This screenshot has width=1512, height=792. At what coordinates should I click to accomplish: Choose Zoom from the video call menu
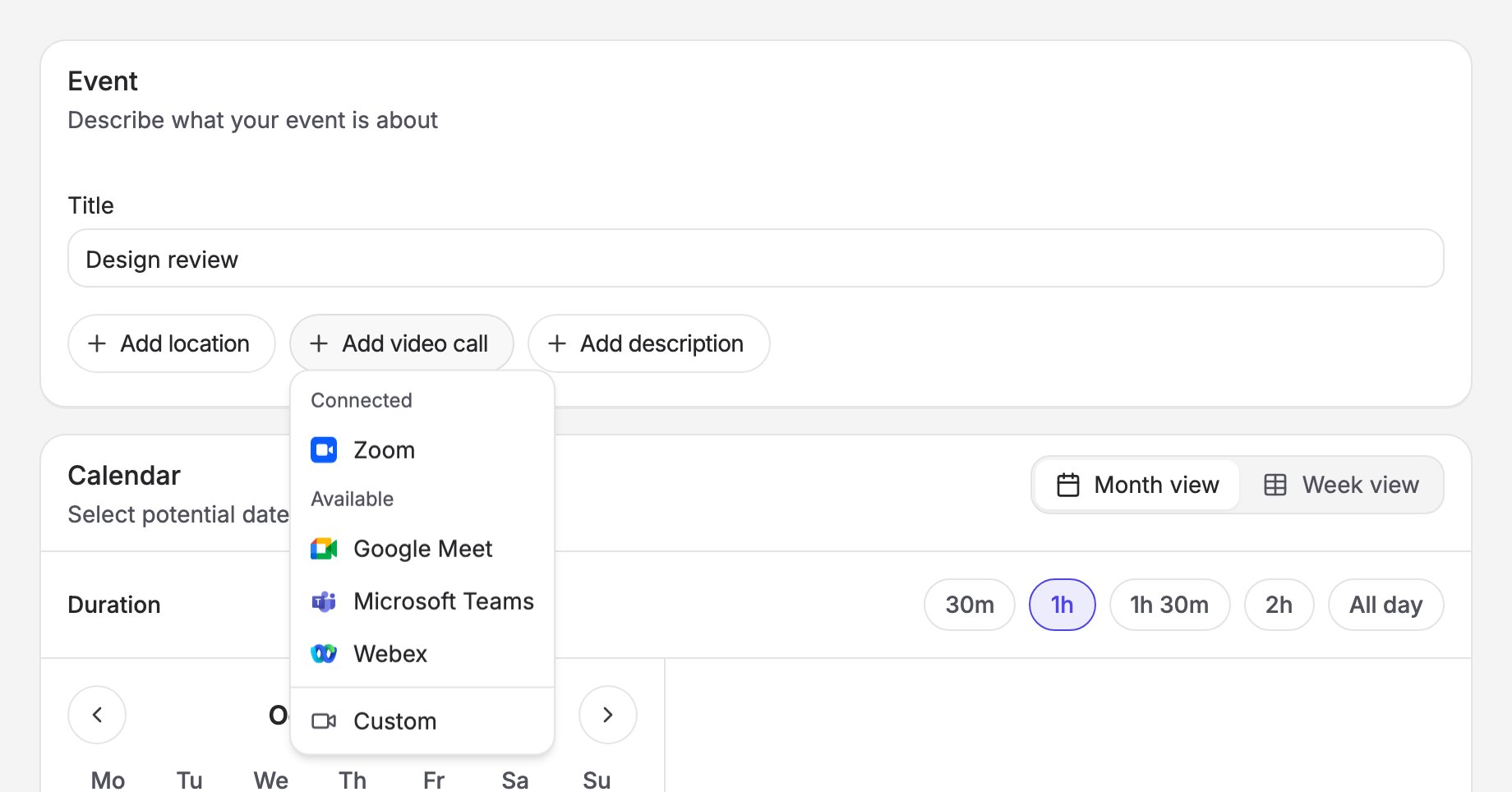(422, 450)
